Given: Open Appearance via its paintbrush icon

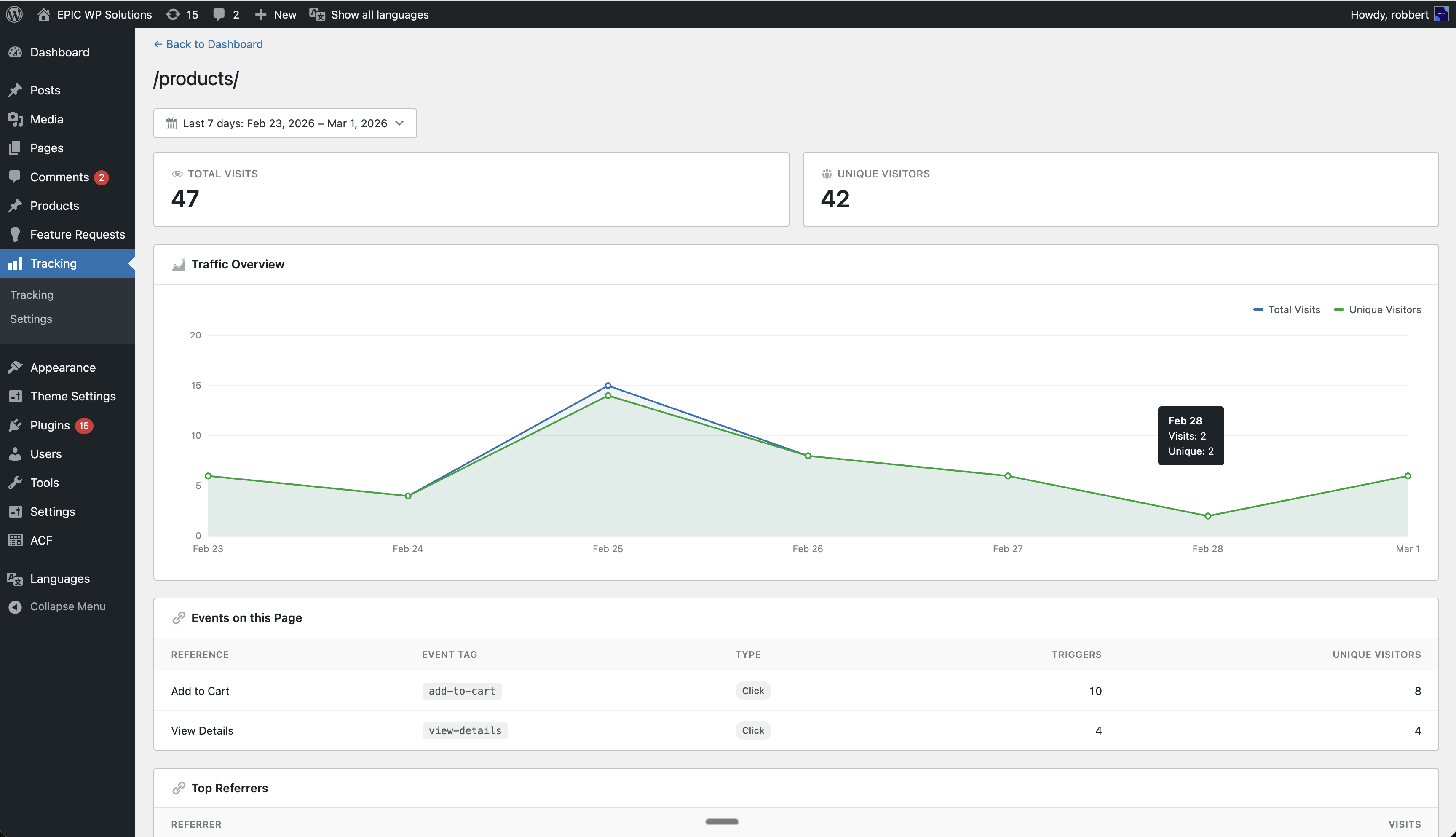Looking at the screenshot, I should 16,368.
